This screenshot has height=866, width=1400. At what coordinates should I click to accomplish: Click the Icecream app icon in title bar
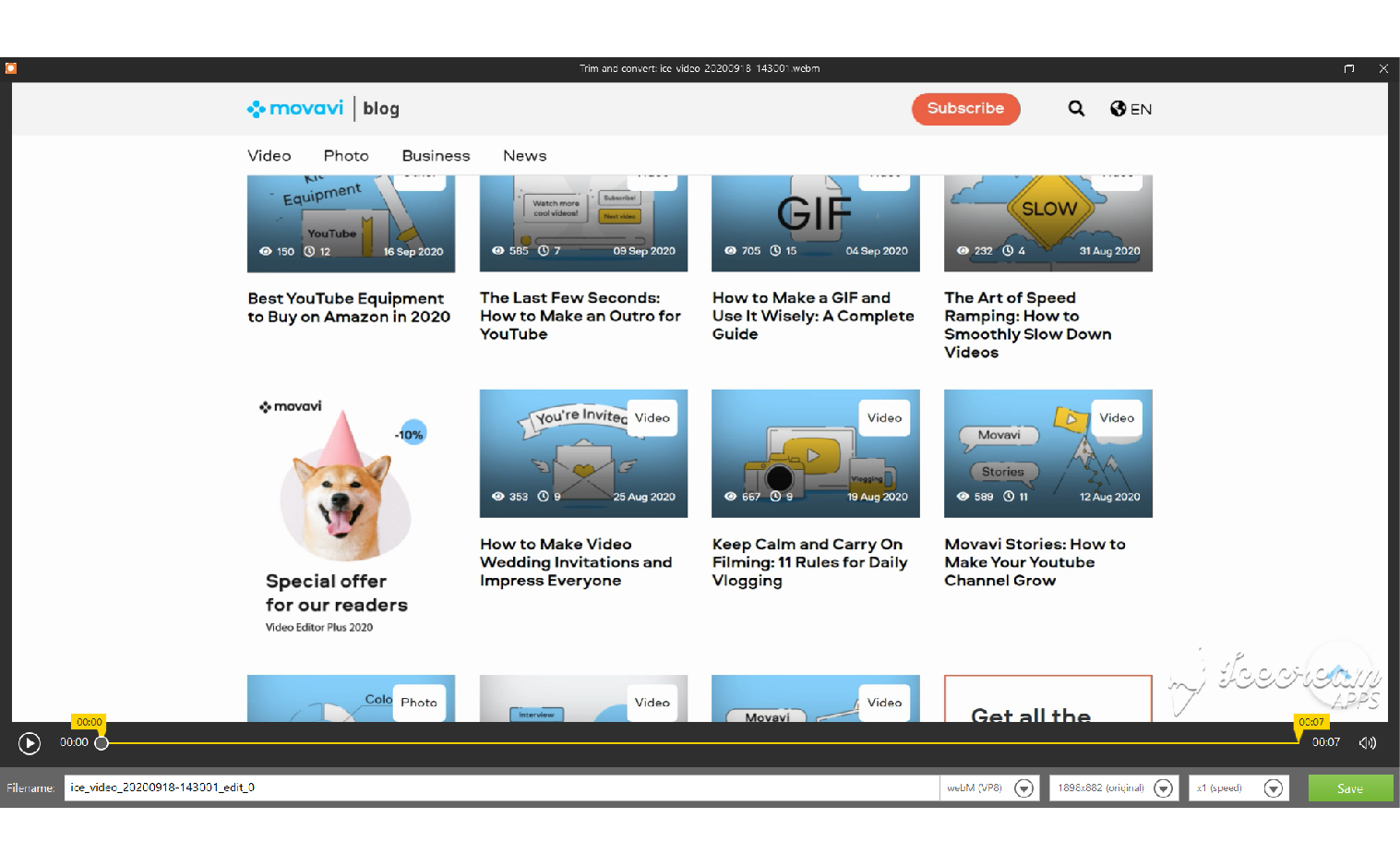[11, 68]
